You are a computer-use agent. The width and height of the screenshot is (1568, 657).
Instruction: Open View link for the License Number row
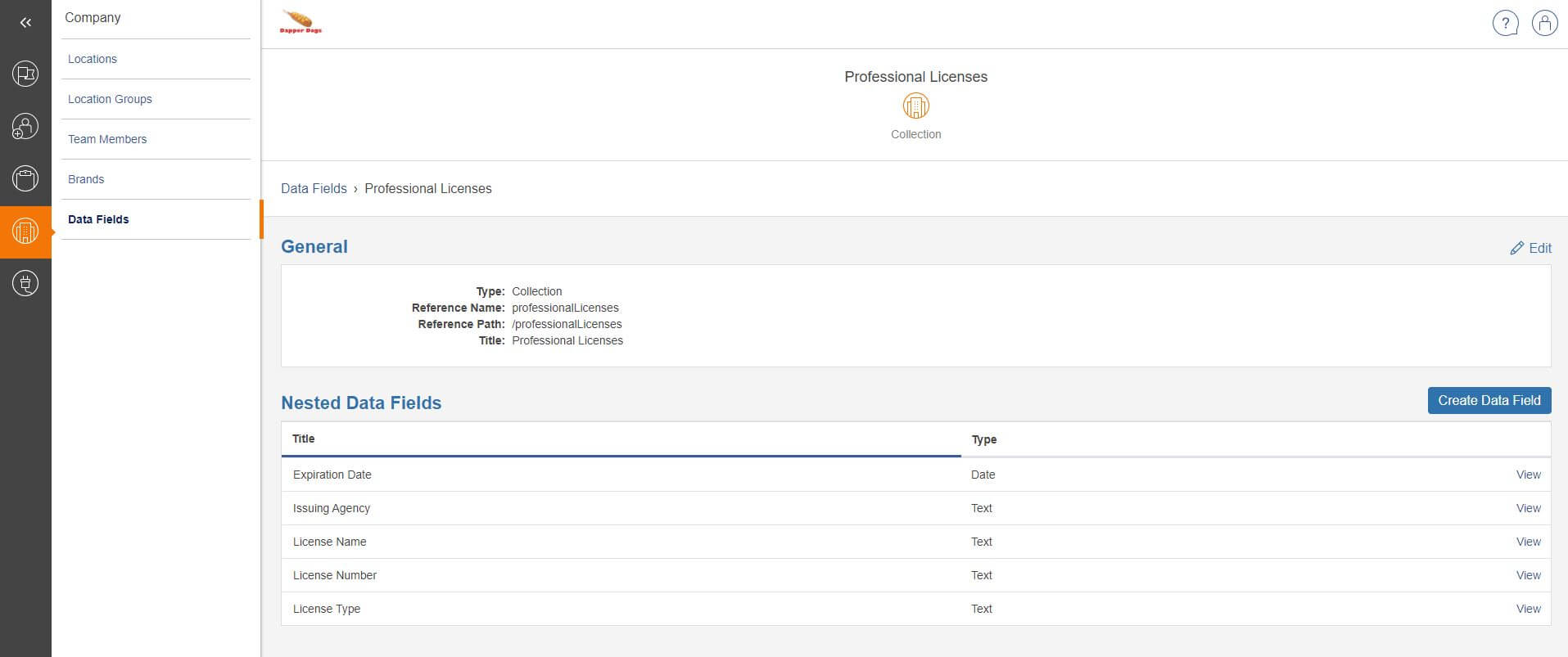pyautogui.click(x=1528, y=575)
